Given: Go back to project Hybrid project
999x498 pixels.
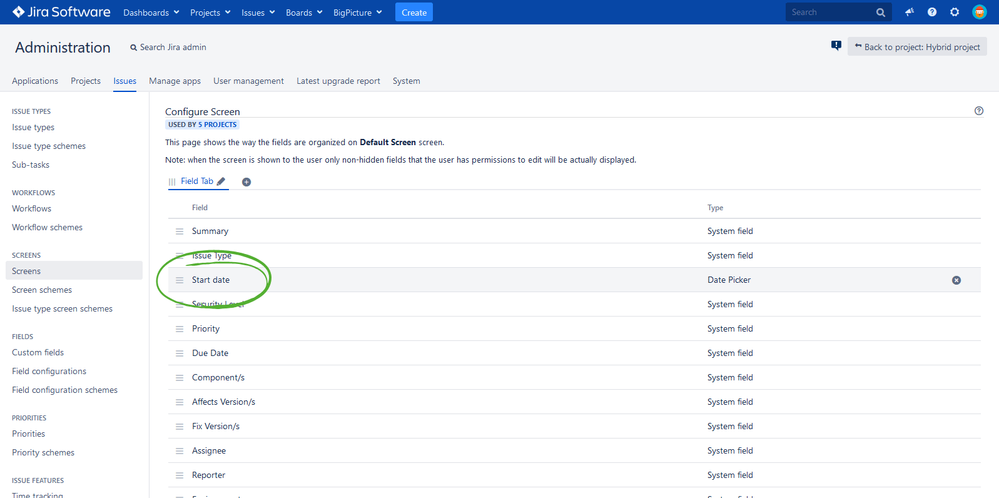Looking at the screenshot, I should point(917,46).
